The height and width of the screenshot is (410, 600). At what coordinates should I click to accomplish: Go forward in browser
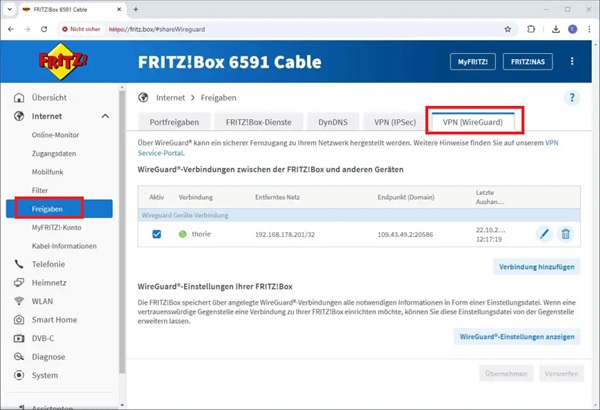point(27,29)
